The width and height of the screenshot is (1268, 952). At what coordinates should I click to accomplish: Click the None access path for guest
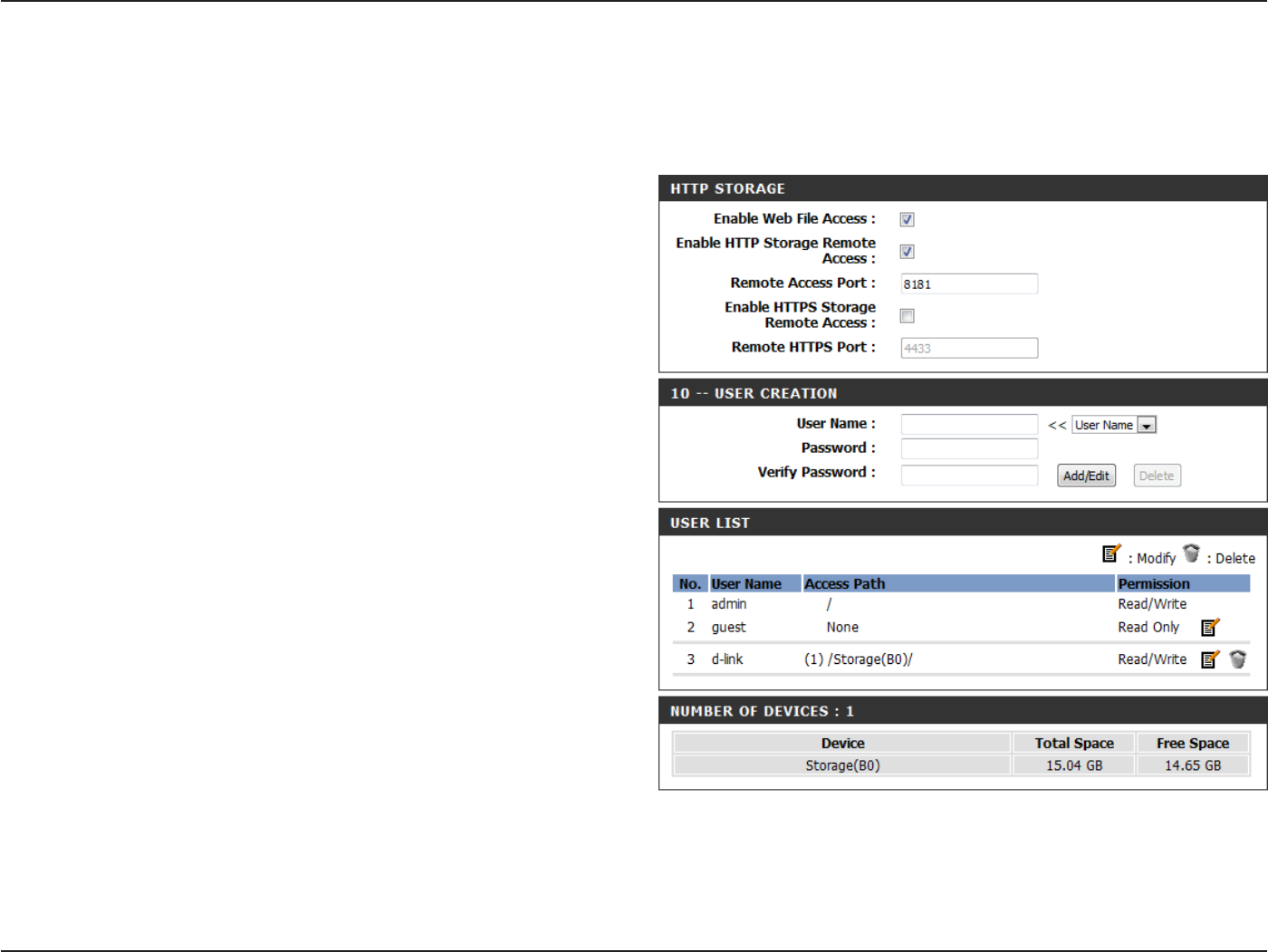point(842,627)
